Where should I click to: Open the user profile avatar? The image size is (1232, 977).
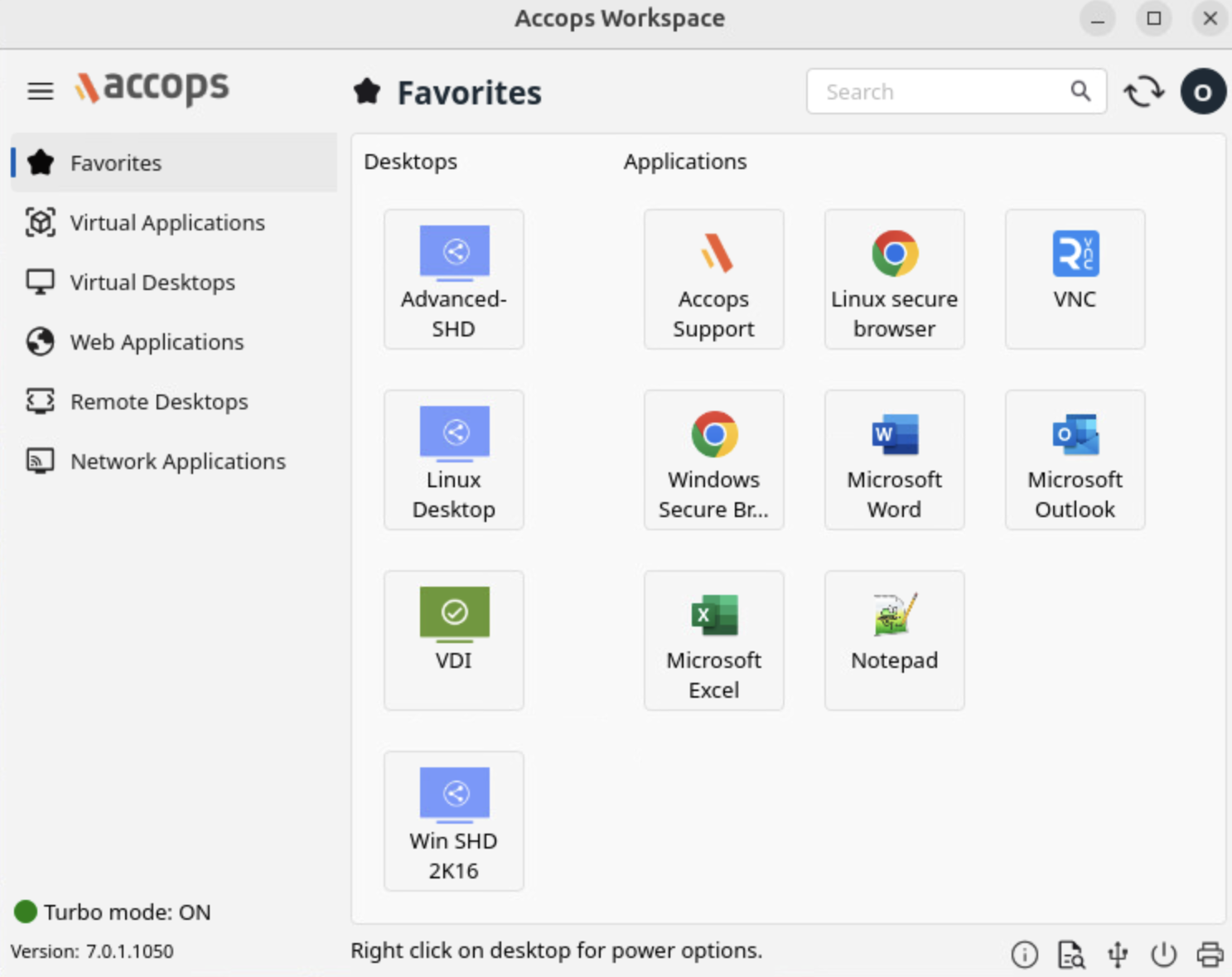pos(1202,91)
